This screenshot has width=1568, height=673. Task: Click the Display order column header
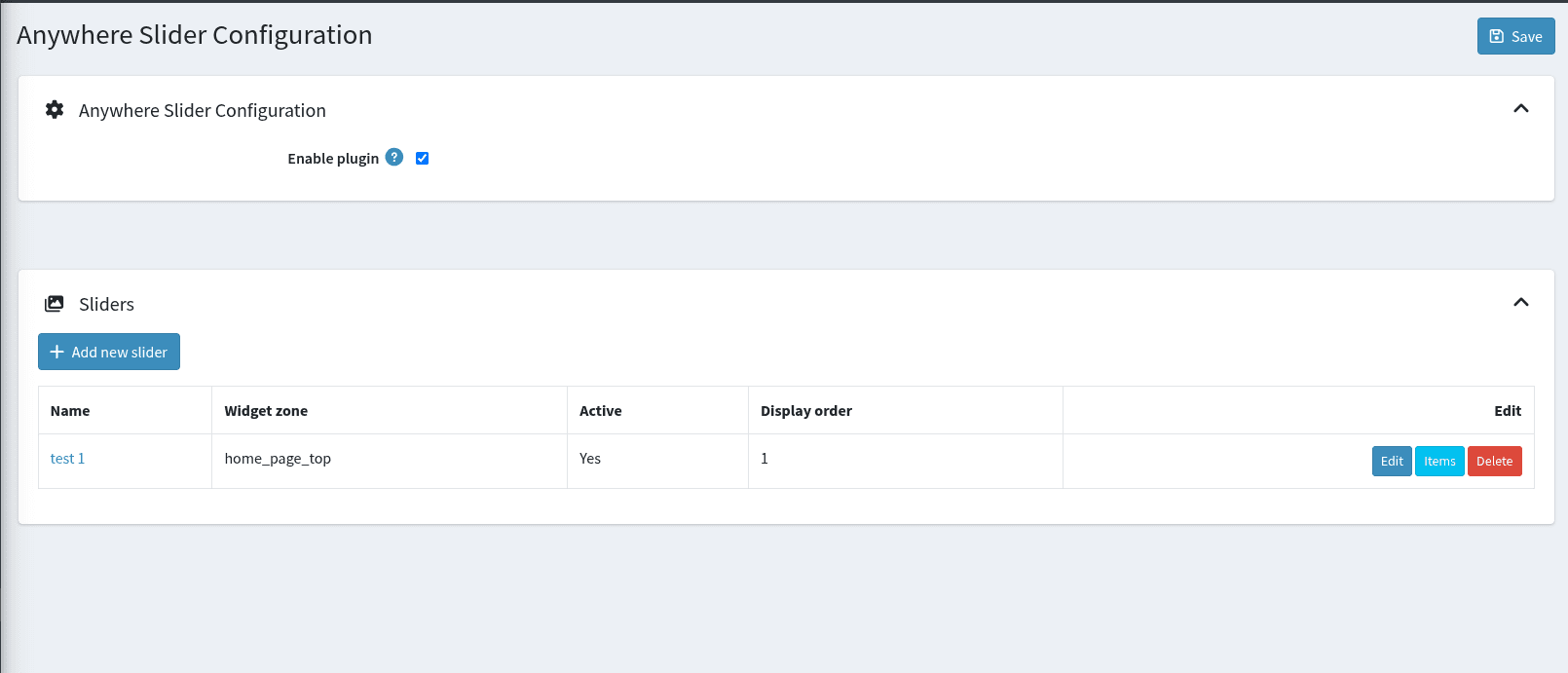[905, 410]
